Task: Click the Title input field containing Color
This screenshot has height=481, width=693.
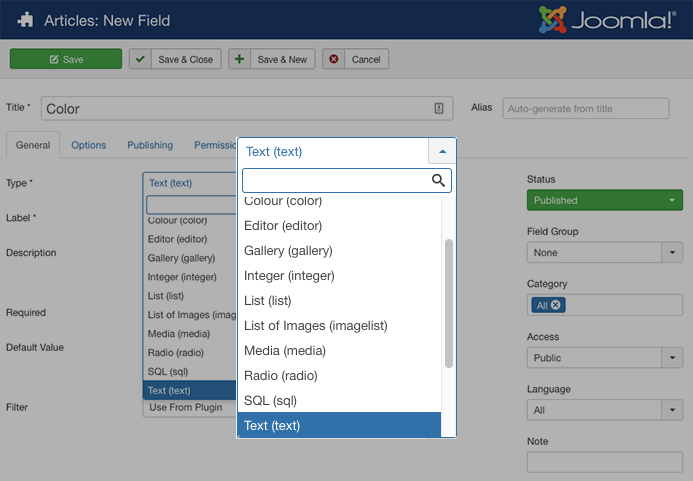Action: point(247,108)
